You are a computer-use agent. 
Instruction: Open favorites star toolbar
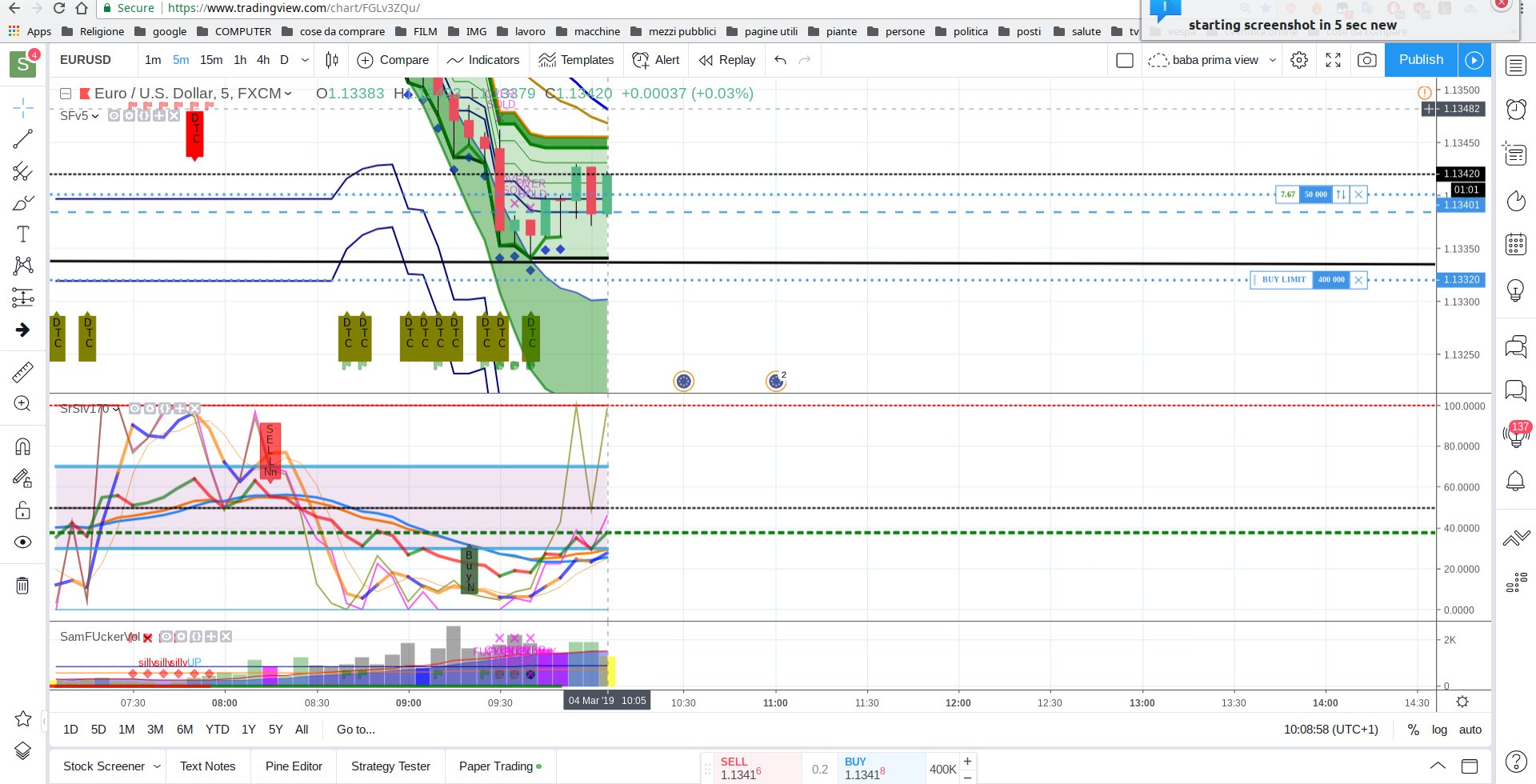point(23,718)
